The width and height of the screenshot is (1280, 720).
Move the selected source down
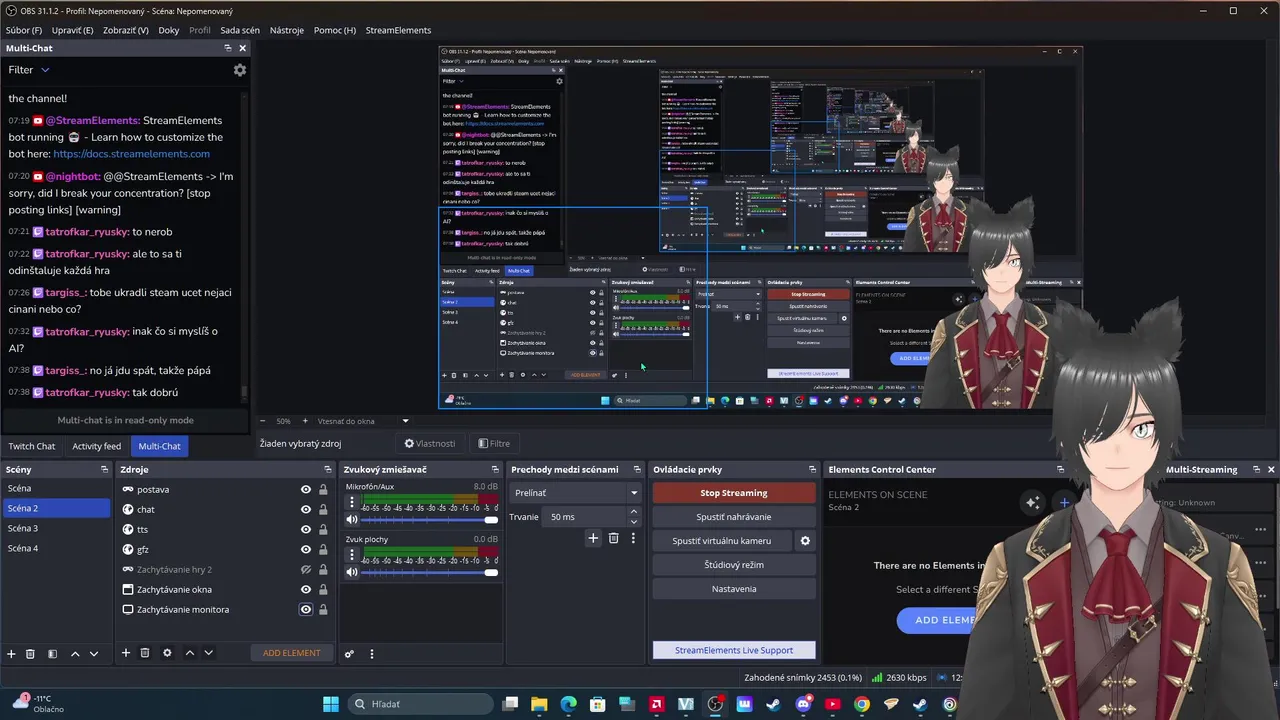click(208, 653)
